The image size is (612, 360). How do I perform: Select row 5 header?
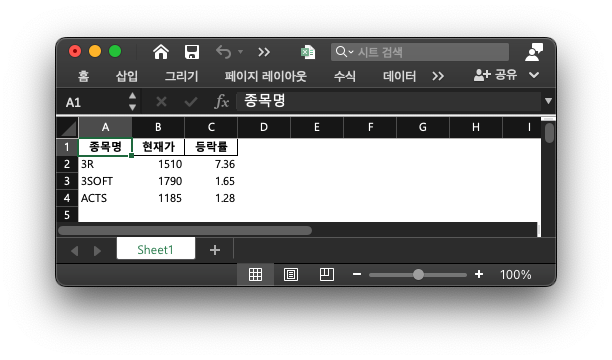[x=67, y=215]
